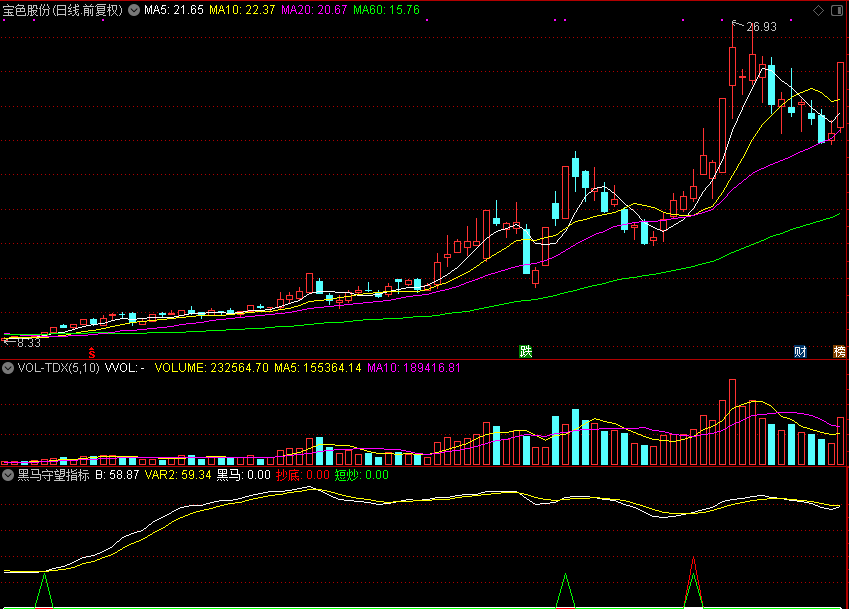This screenshot has height=609, width=849.
Task: Click the red-and-green double triangle signal spike
Action: 693,582
